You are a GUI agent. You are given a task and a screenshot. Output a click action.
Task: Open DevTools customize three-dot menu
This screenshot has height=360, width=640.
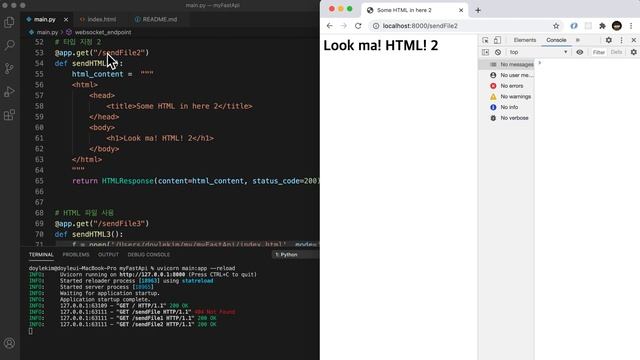pos(621,40)
